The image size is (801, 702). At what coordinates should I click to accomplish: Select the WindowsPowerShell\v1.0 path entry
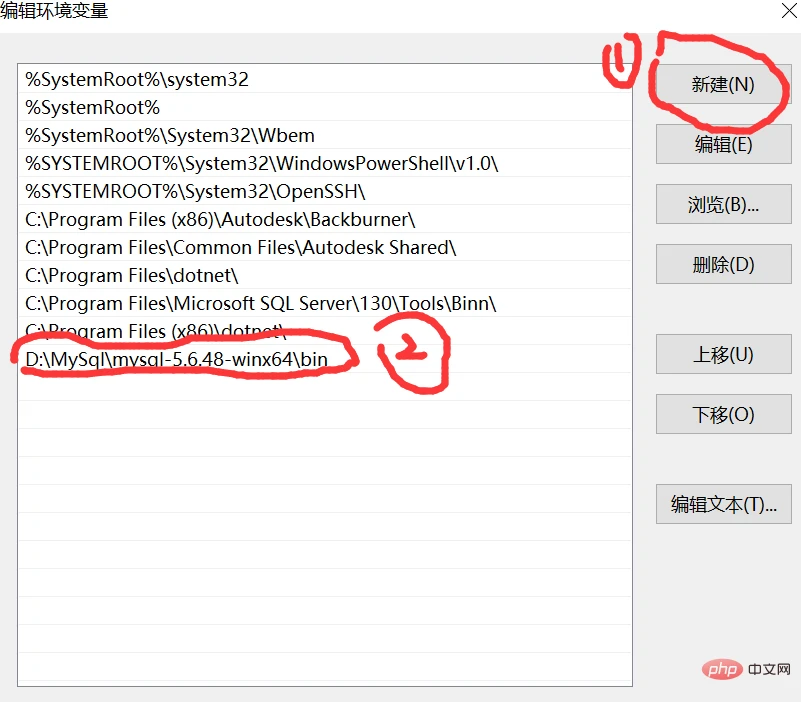[325, 163]
